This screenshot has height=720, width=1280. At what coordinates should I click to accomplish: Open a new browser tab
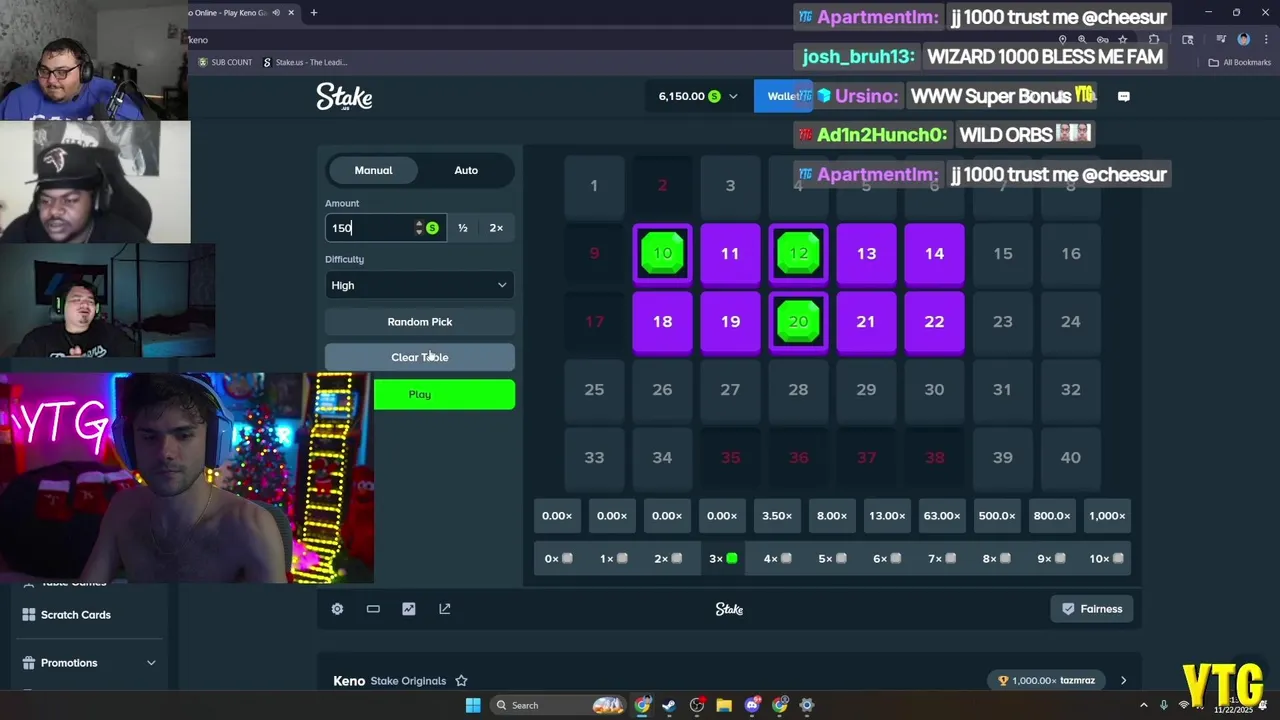point(313,13)
